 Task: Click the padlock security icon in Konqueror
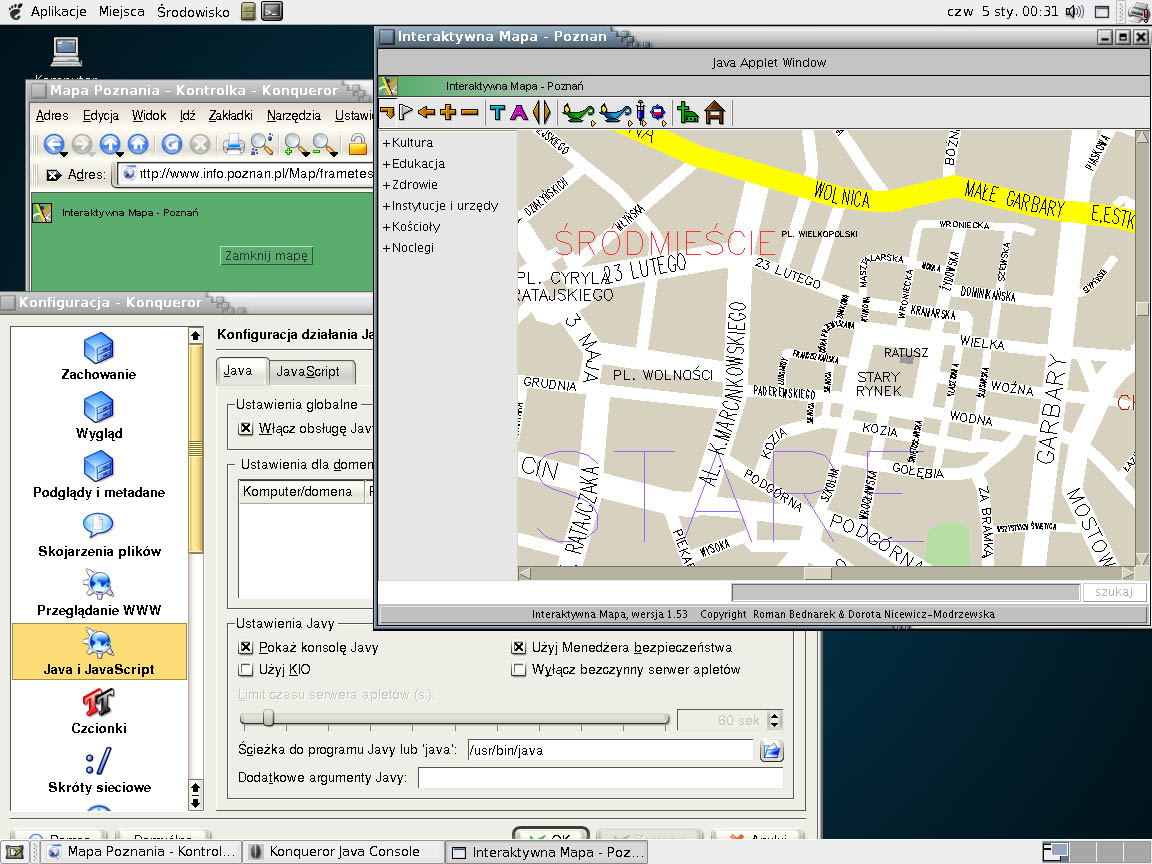pos(358,144)
